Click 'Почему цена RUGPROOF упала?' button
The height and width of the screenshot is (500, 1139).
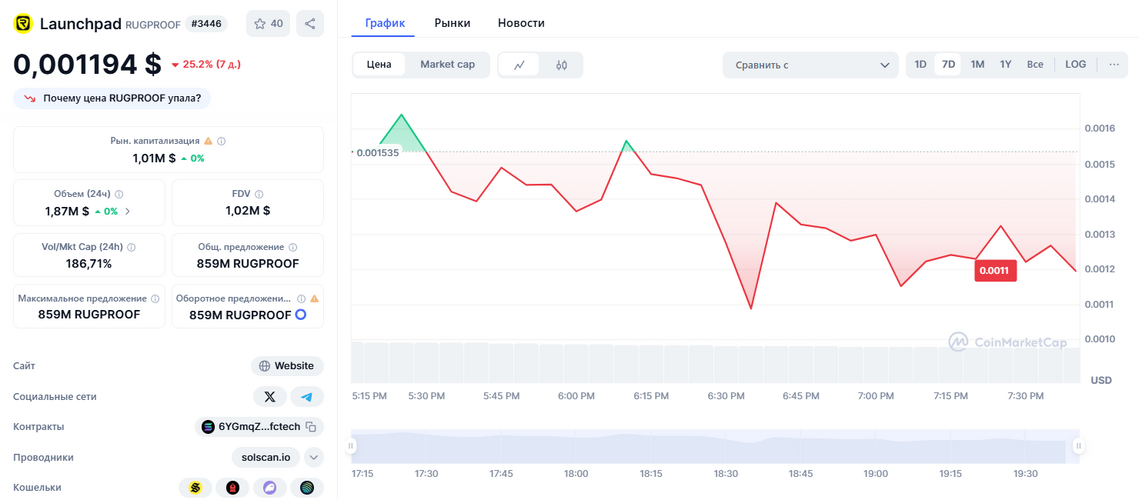(112, 99)
